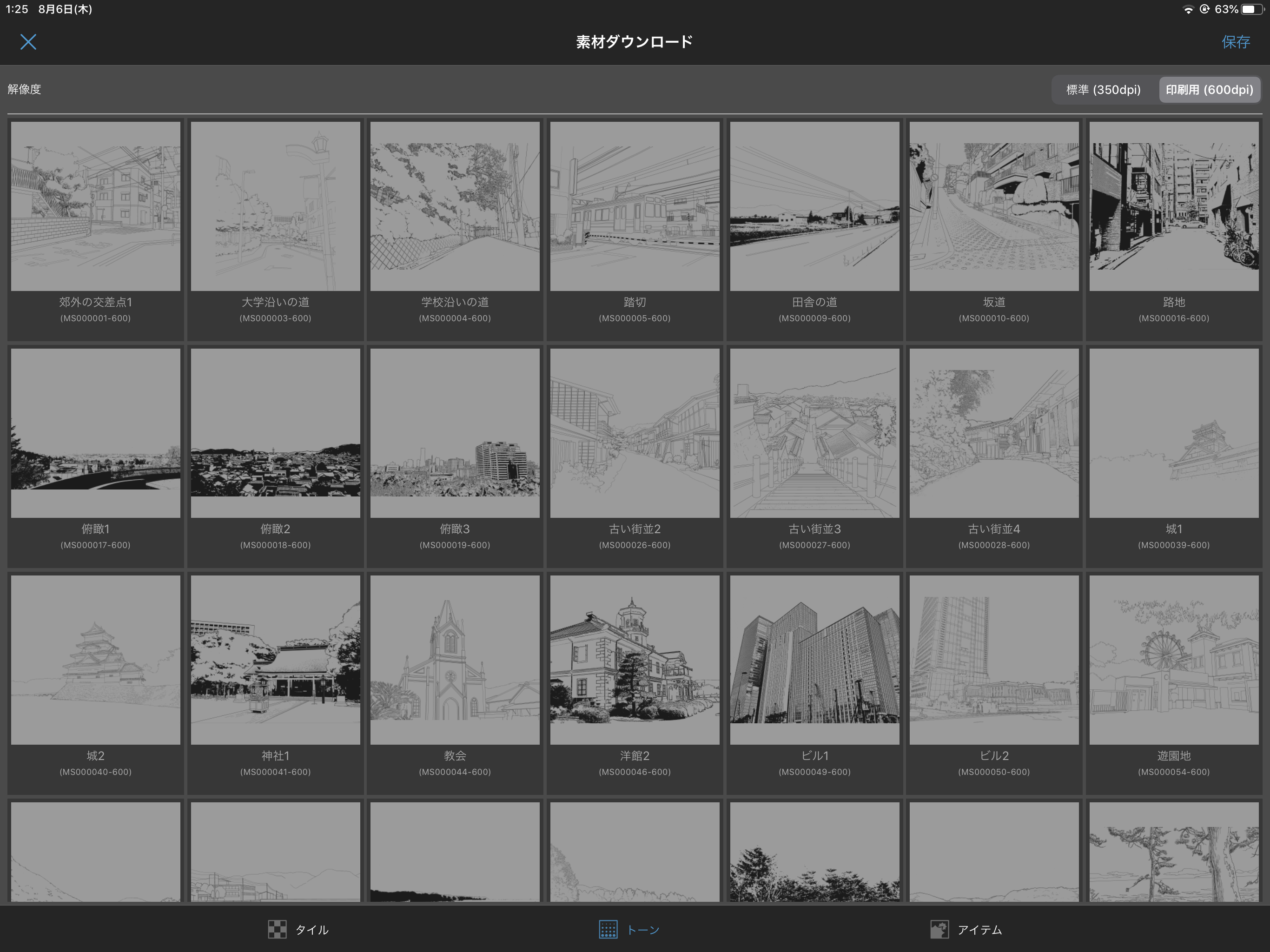Select the 俯瞰3 thumbnail

455,433
